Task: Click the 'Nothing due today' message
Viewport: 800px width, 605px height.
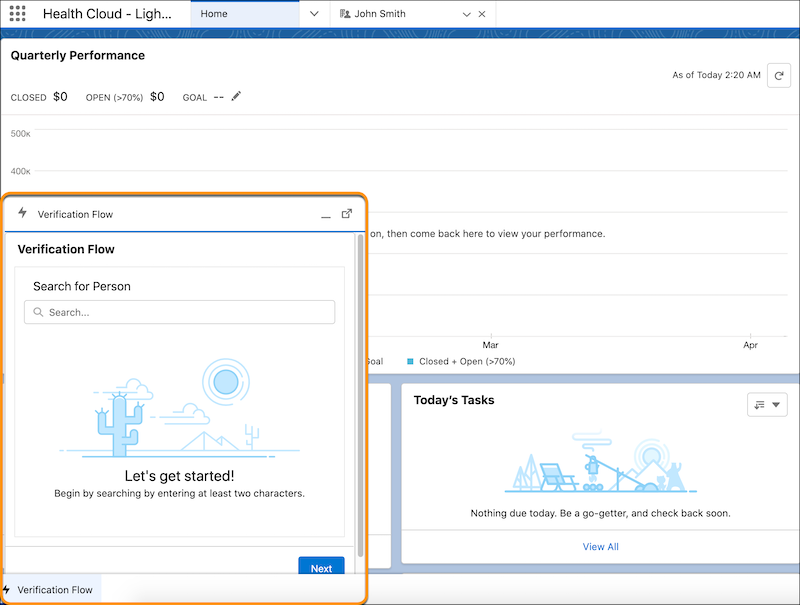Action: pos(601,513)
